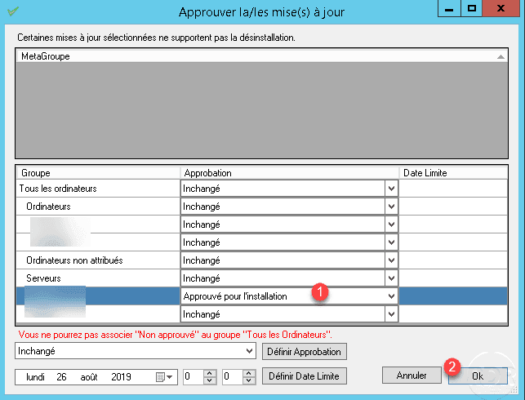Decrease the first time stepper value

coord(209,381)
